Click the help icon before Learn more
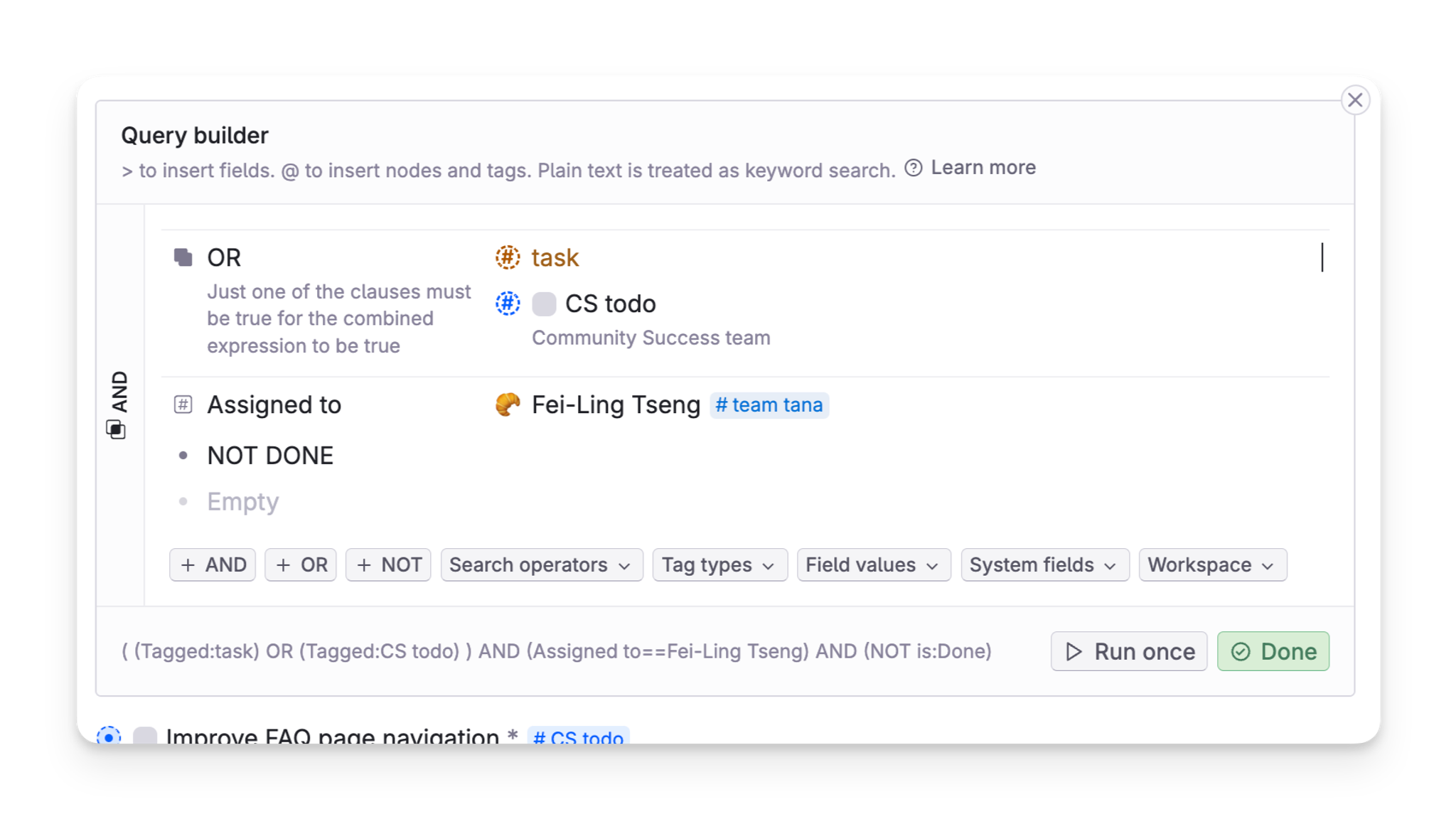The width and height of the screenshot is (1456, 819). 914,168
